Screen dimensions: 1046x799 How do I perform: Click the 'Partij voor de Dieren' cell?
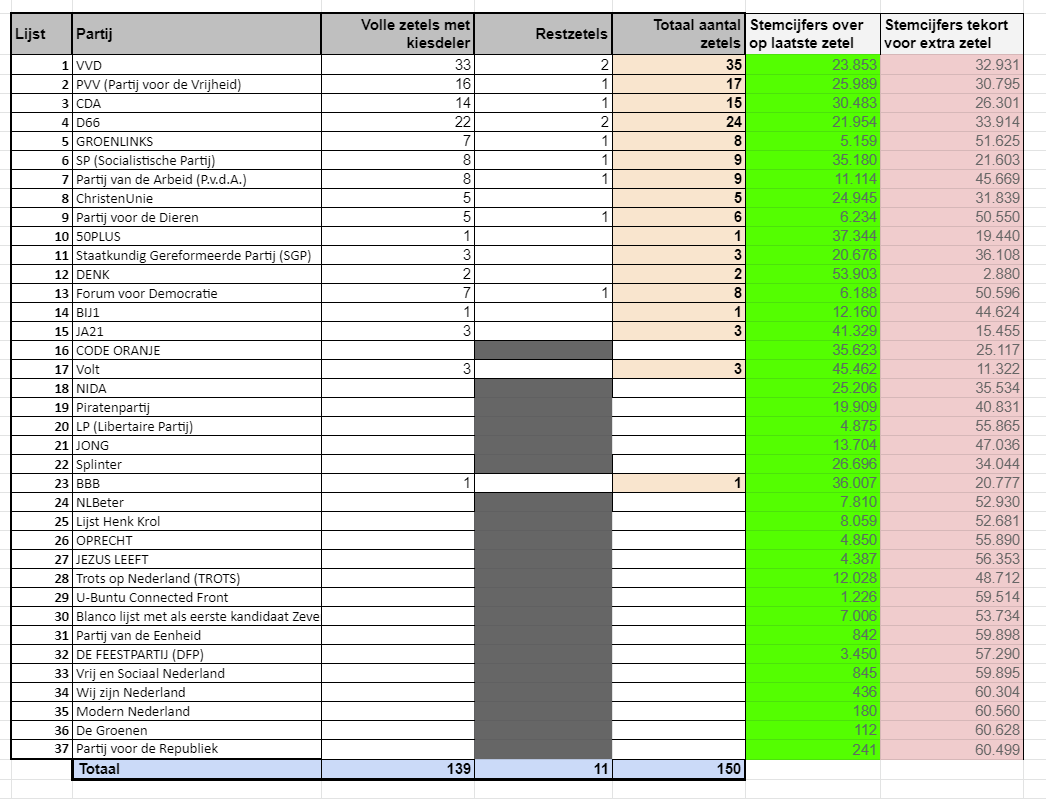197,217
